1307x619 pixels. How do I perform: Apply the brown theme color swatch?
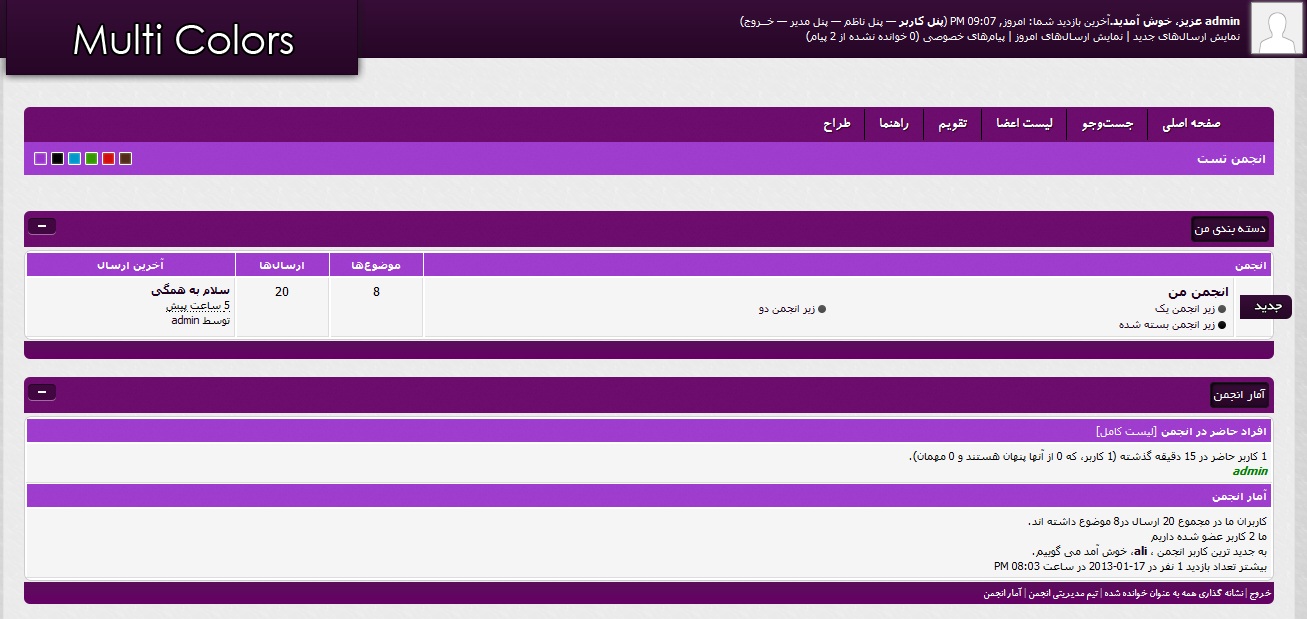click(125, 159)
